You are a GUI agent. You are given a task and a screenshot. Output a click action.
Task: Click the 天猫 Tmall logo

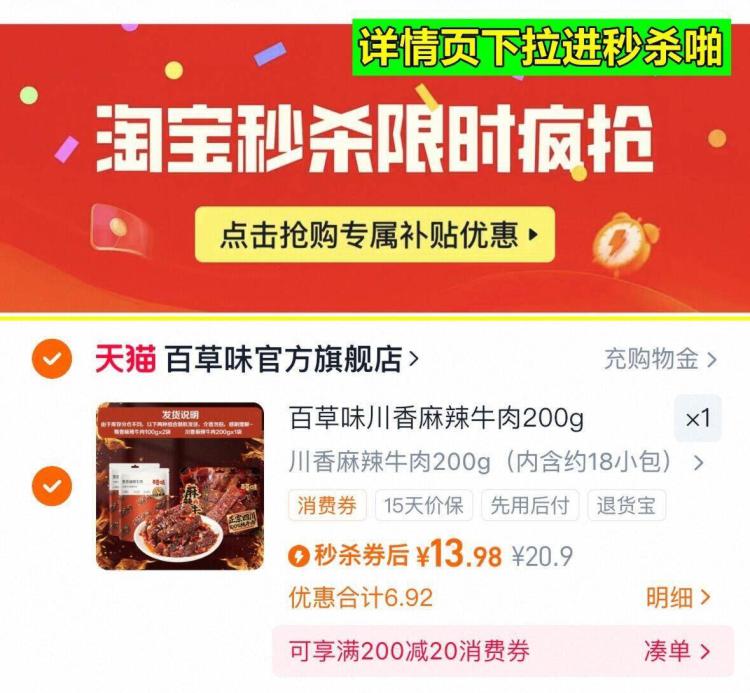(126, 358)
